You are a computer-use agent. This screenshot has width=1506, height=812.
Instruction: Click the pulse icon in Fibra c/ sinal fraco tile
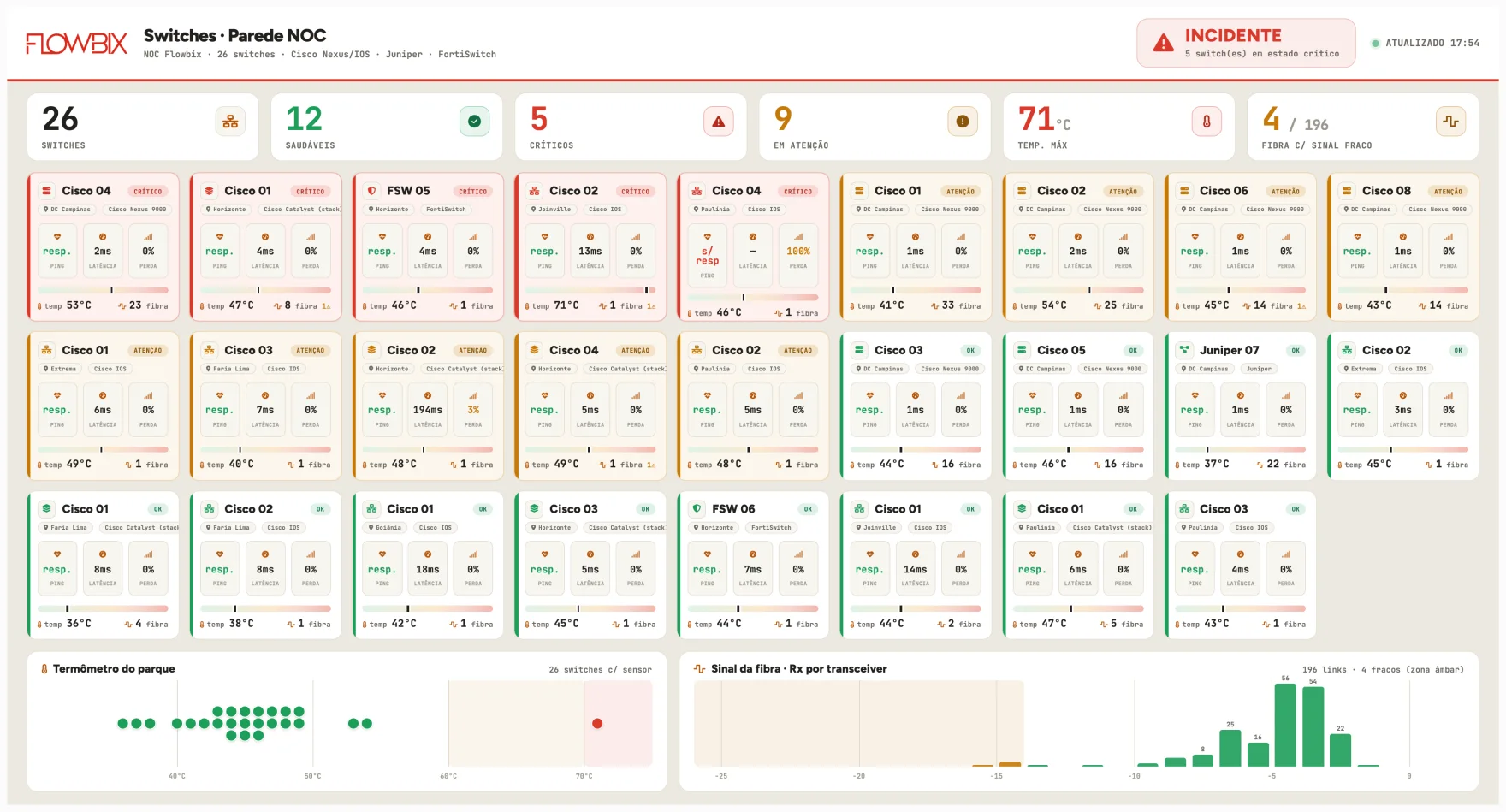pyautogui.click(x=1450, y=122)
